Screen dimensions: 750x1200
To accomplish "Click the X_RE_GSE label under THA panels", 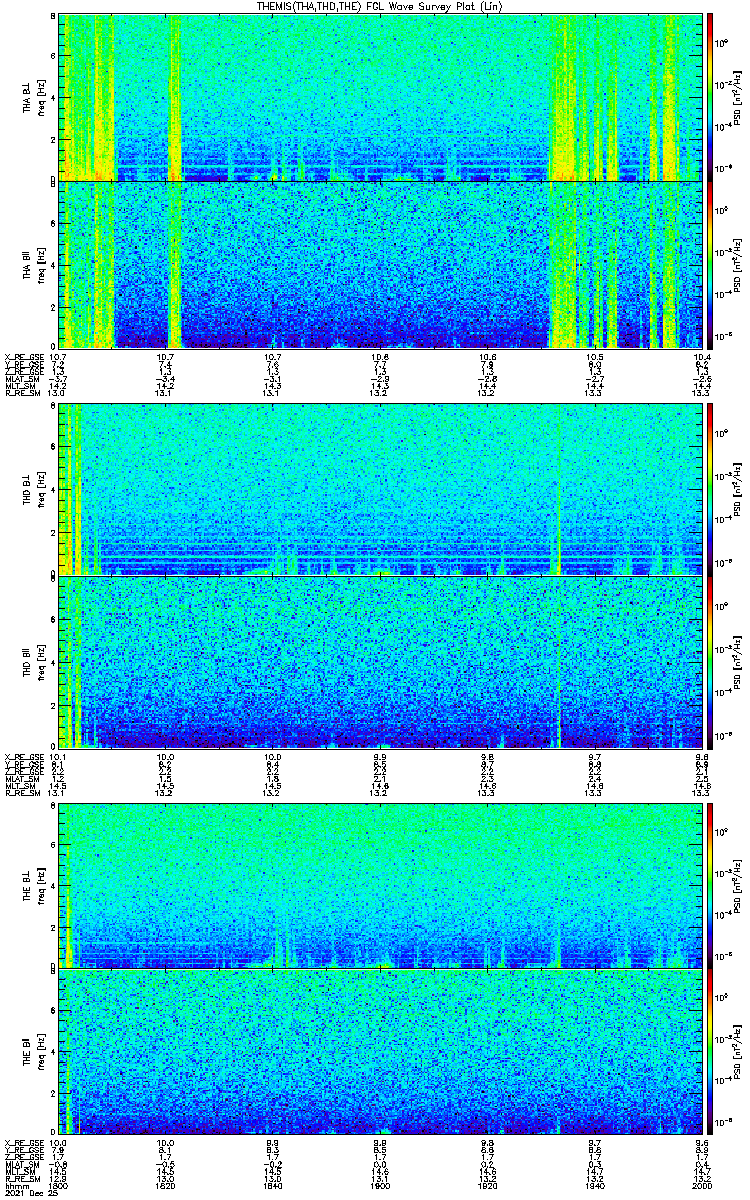I will click(21, 356).
